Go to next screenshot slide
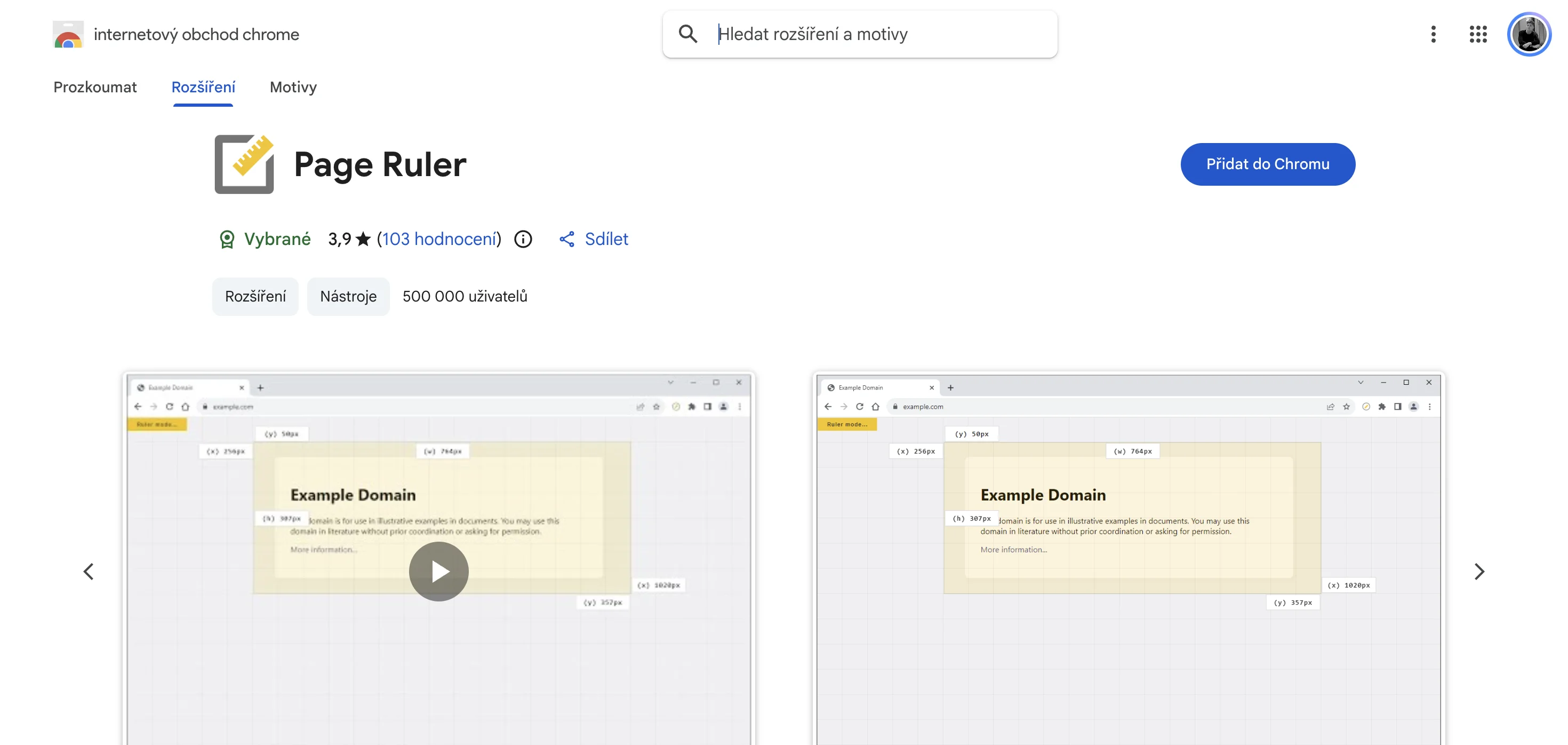Viewport: 1568px width, 745px height. 1479,572
